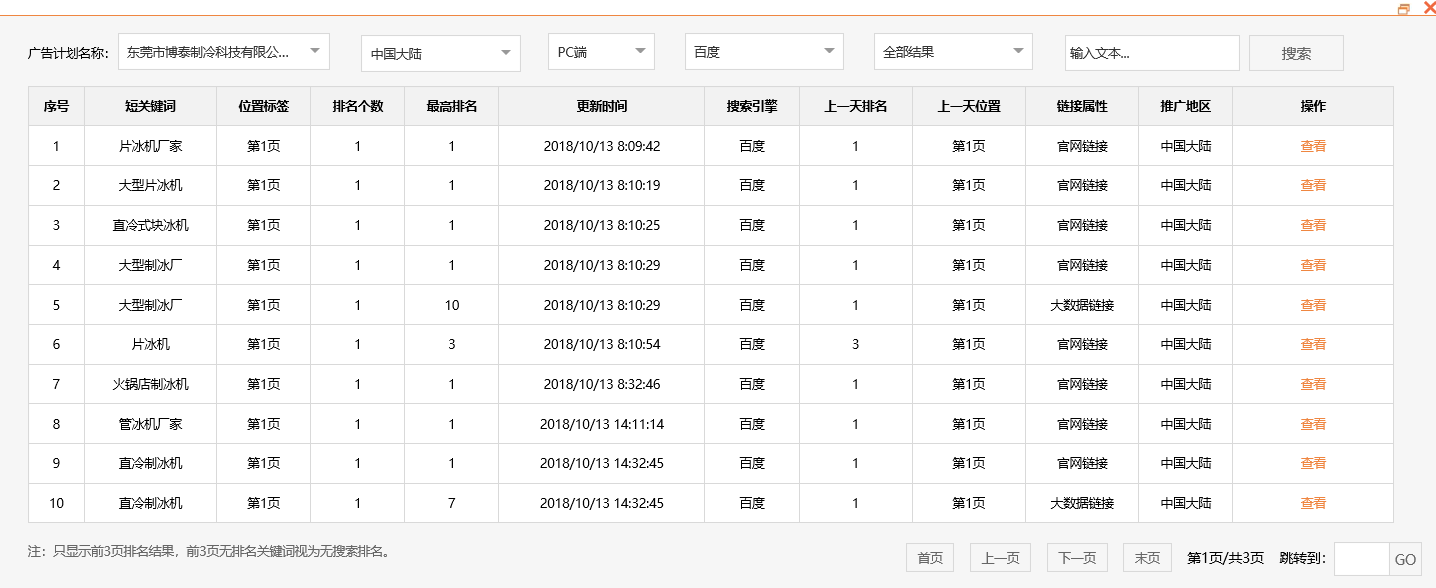View the last 直冷制冰机 row details
This screenshot has height=588, width=1436.
coord(1312,502)
